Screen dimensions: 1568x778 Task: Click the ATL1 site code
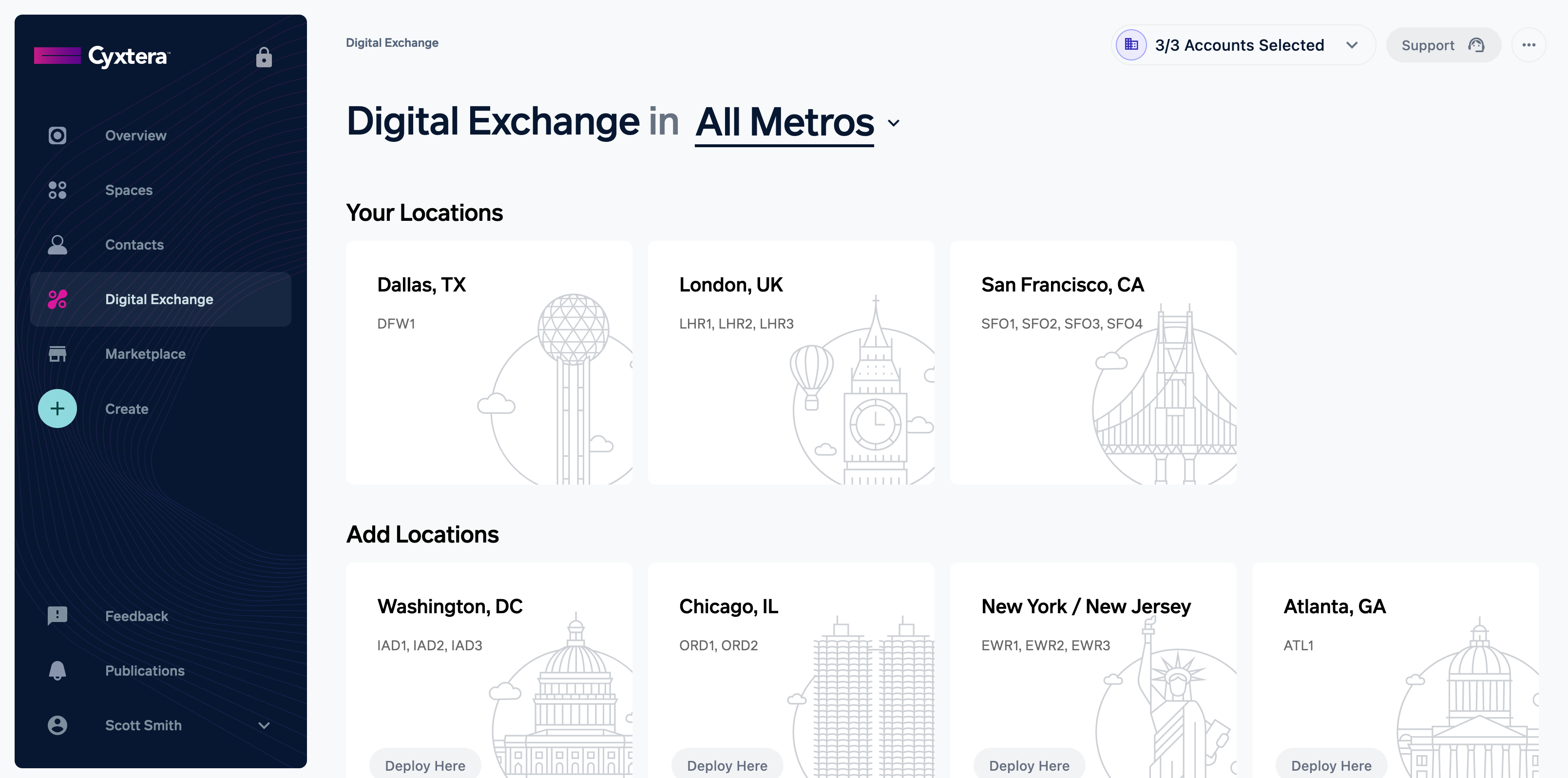(x=1299, y=645)
